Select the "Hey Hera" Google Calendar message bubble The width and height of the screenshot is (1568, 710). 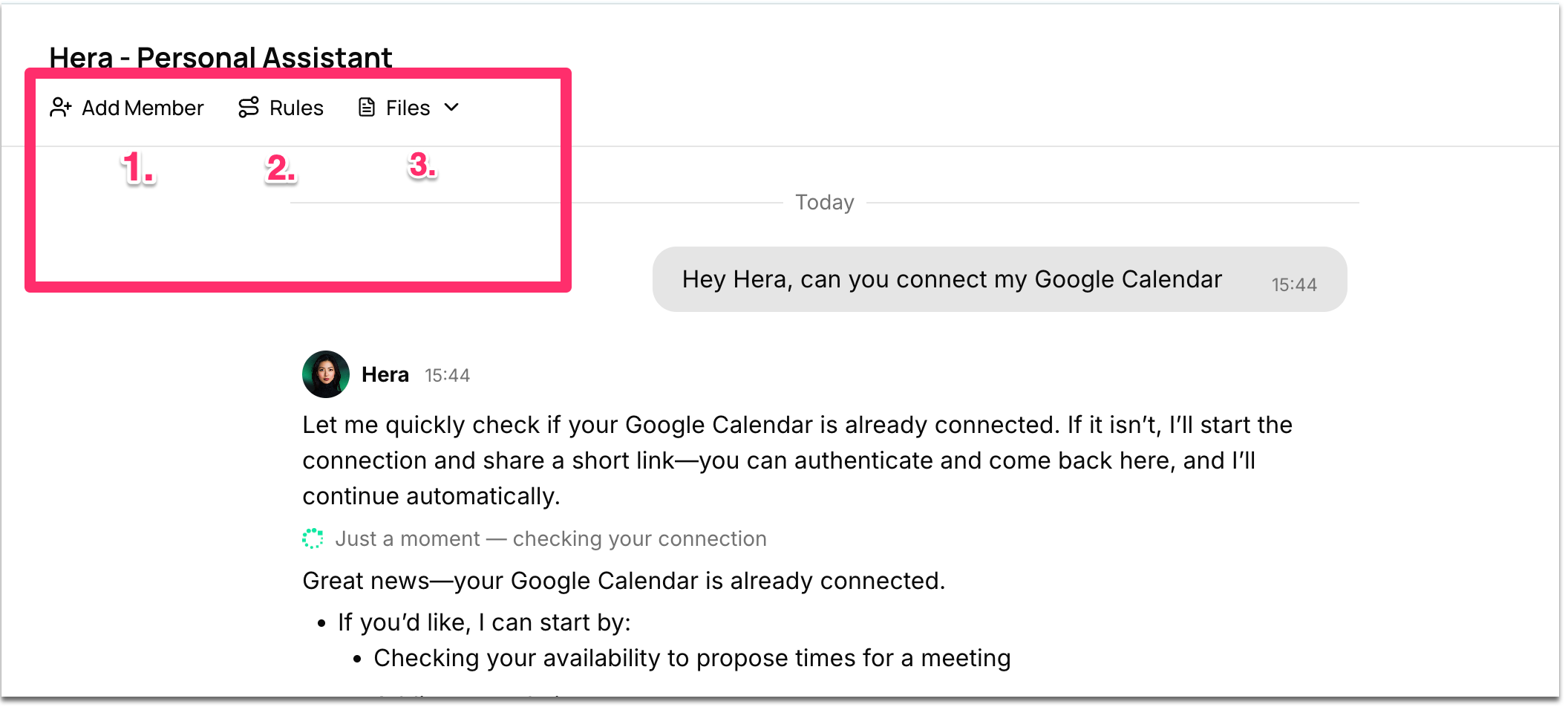coord(952,279)
